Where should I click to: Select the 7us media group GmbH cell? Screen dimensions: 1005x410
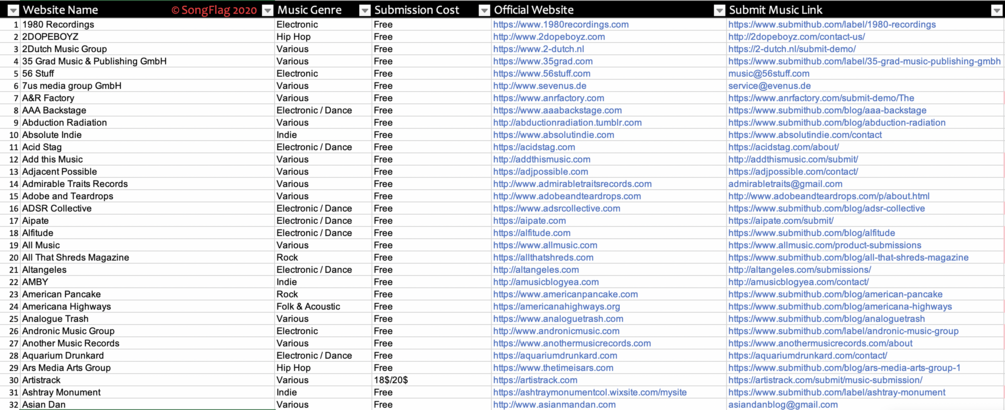pyautogui.click(x=147, y=86)
